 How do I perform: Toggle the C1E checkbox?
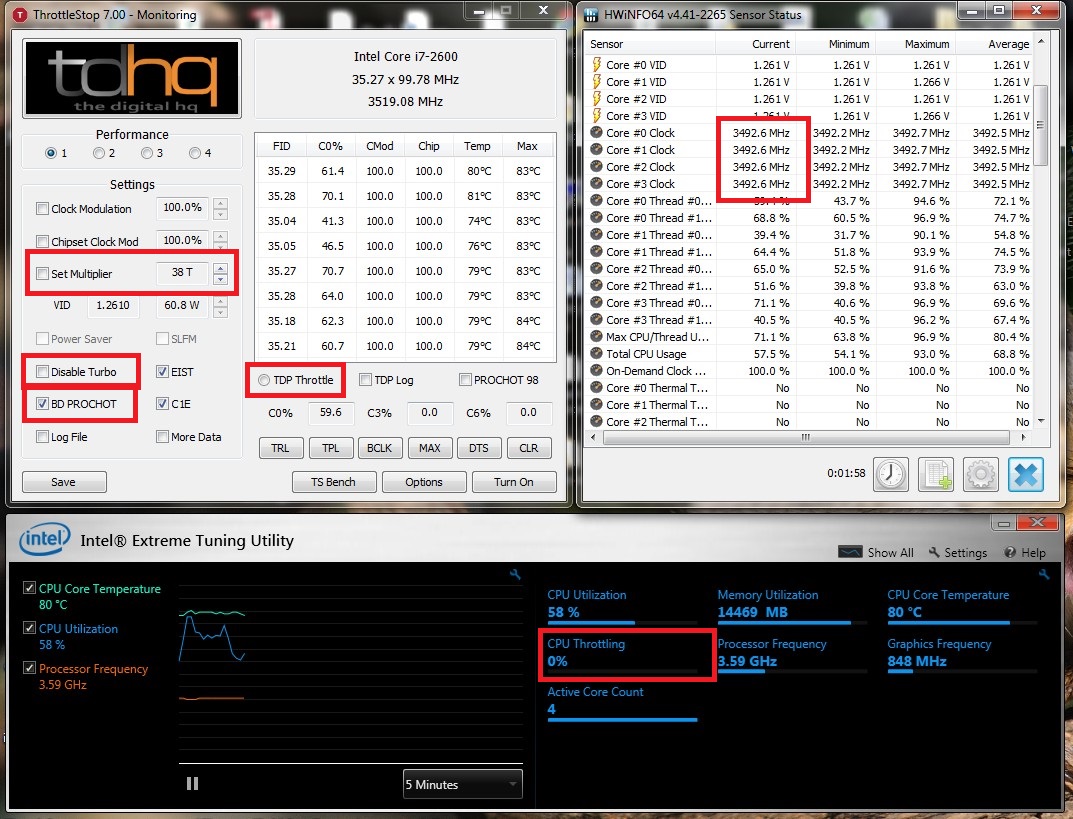click(x=162, y=404)
